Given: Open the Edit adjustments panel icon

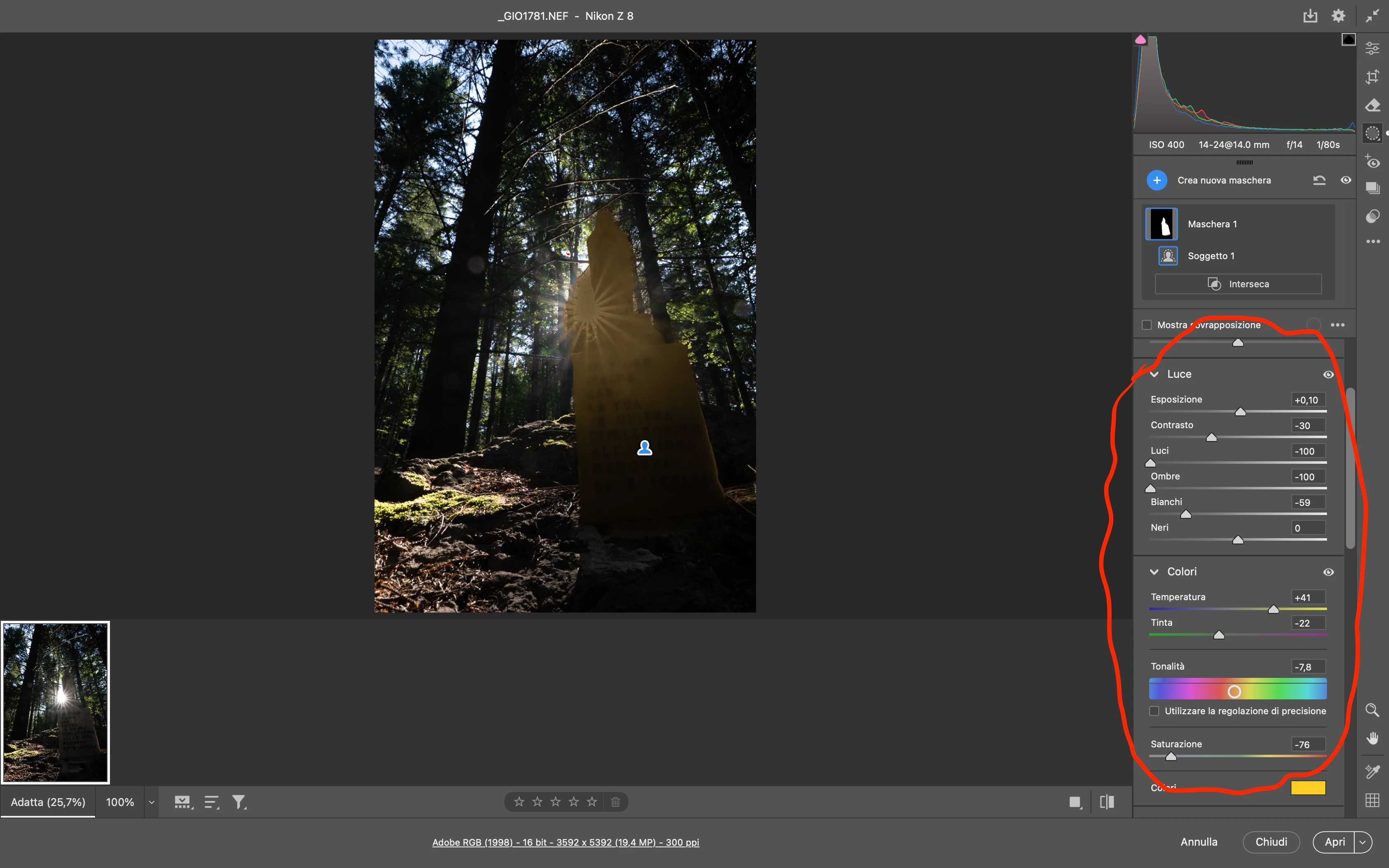Looking at the screenshot, I should (1372, 49).
